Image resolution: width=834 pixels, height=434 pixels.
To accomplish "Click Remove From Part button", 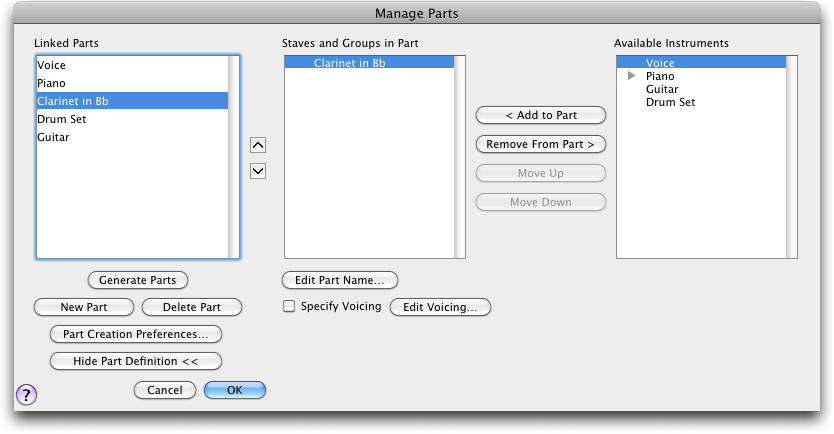I will (541, 144).
